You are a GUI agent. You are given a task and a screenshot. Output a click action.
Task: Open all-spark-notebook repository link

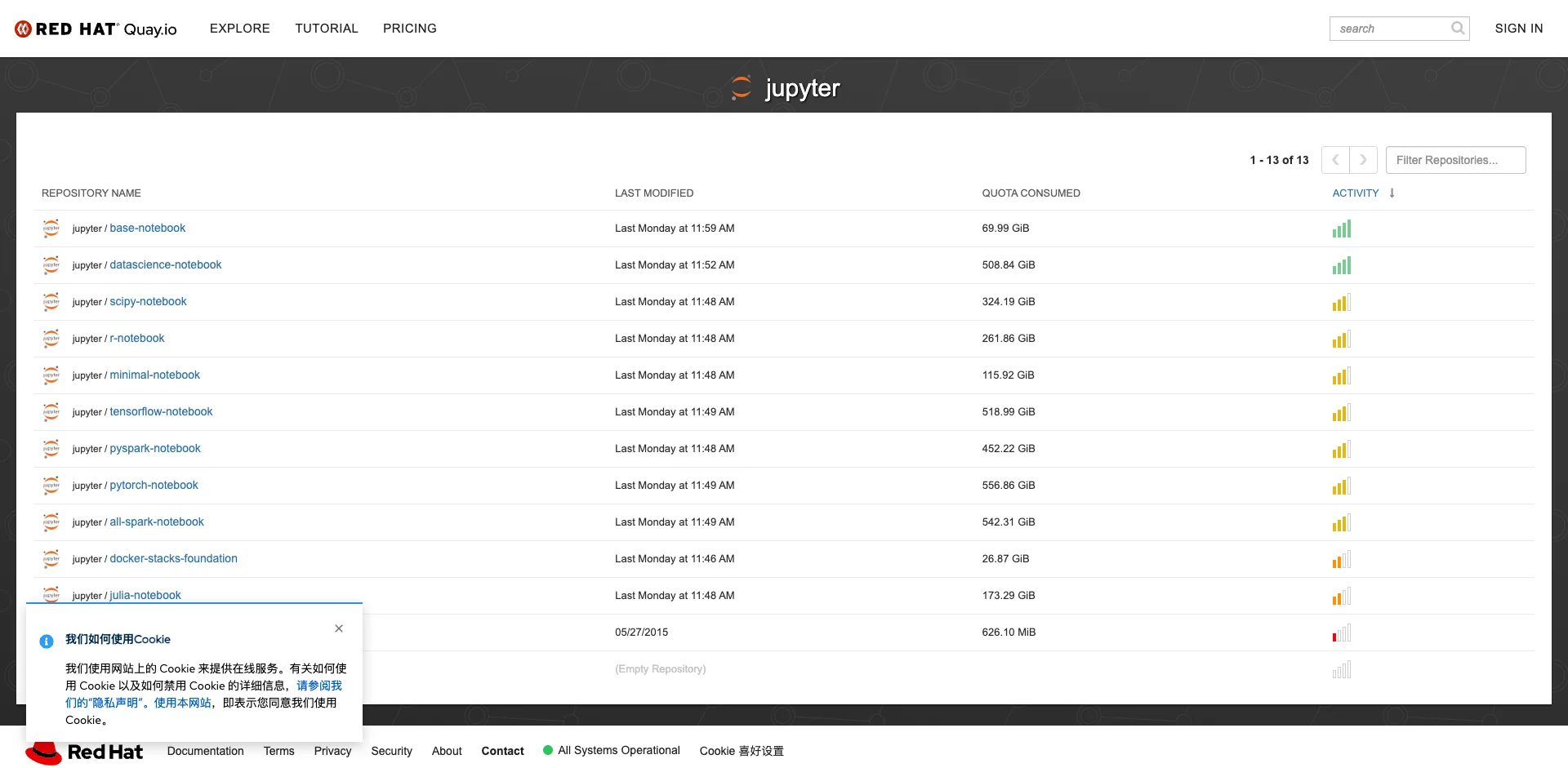click(157, 522)
